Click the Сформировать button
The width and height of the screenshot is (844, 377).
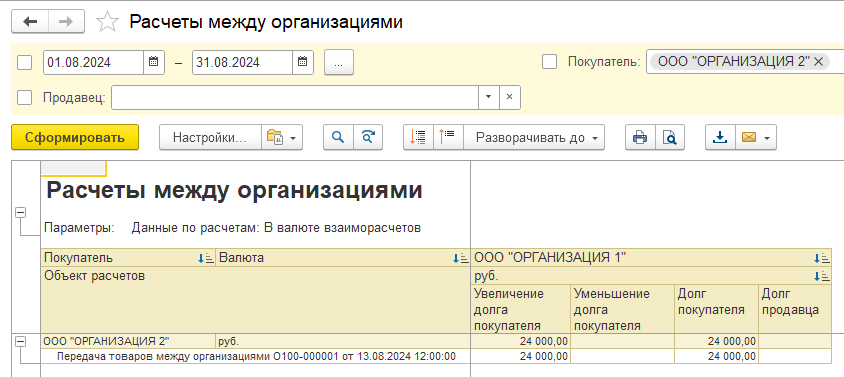point(75,137)
